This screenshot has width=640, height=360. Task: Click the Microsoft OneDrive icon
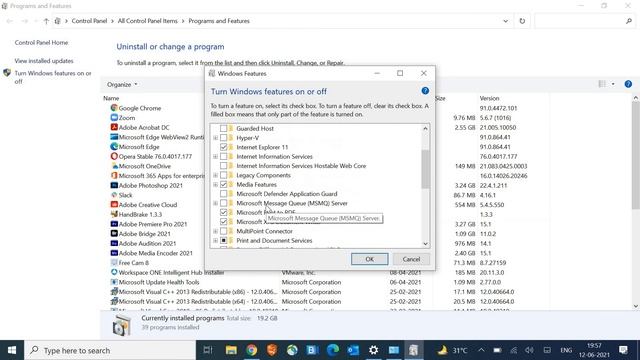click(x=114, y=166)
